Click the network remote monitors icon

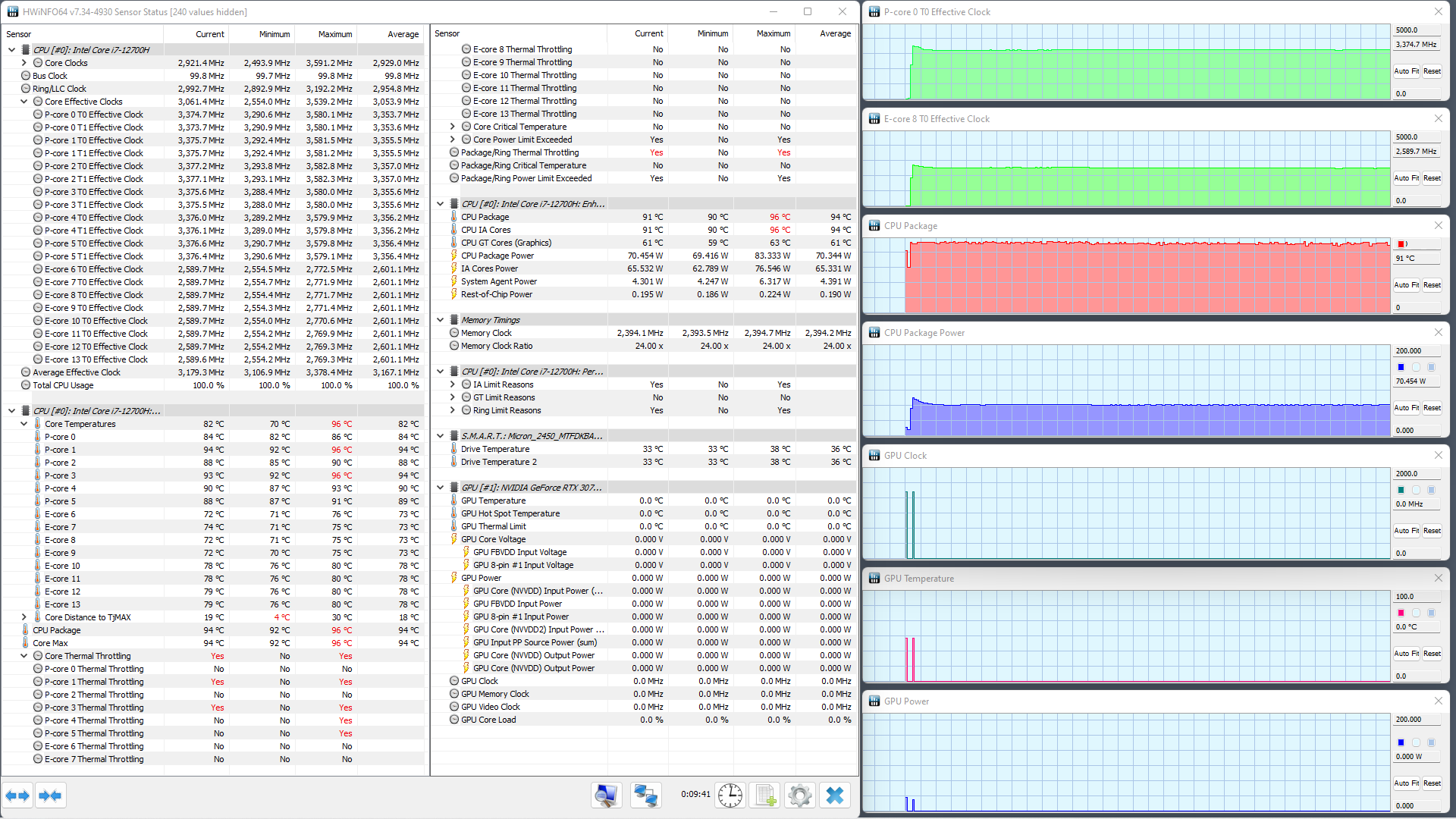tap(645, 795)
